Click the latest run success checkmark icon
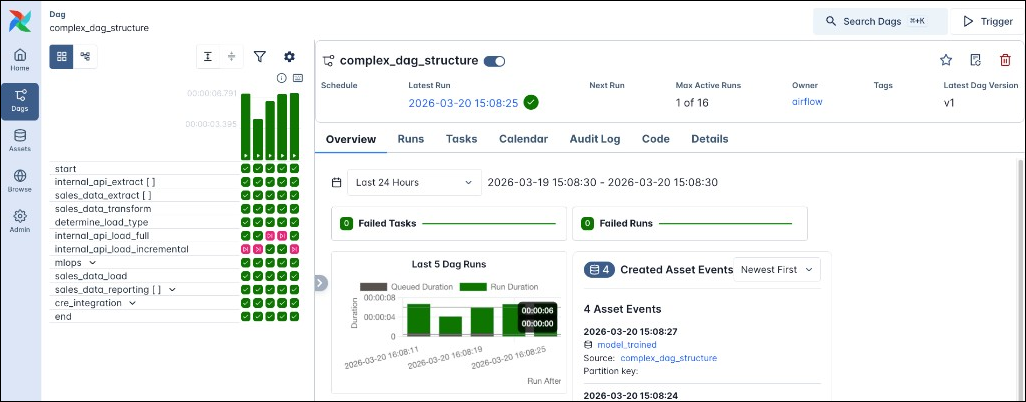 531,103
